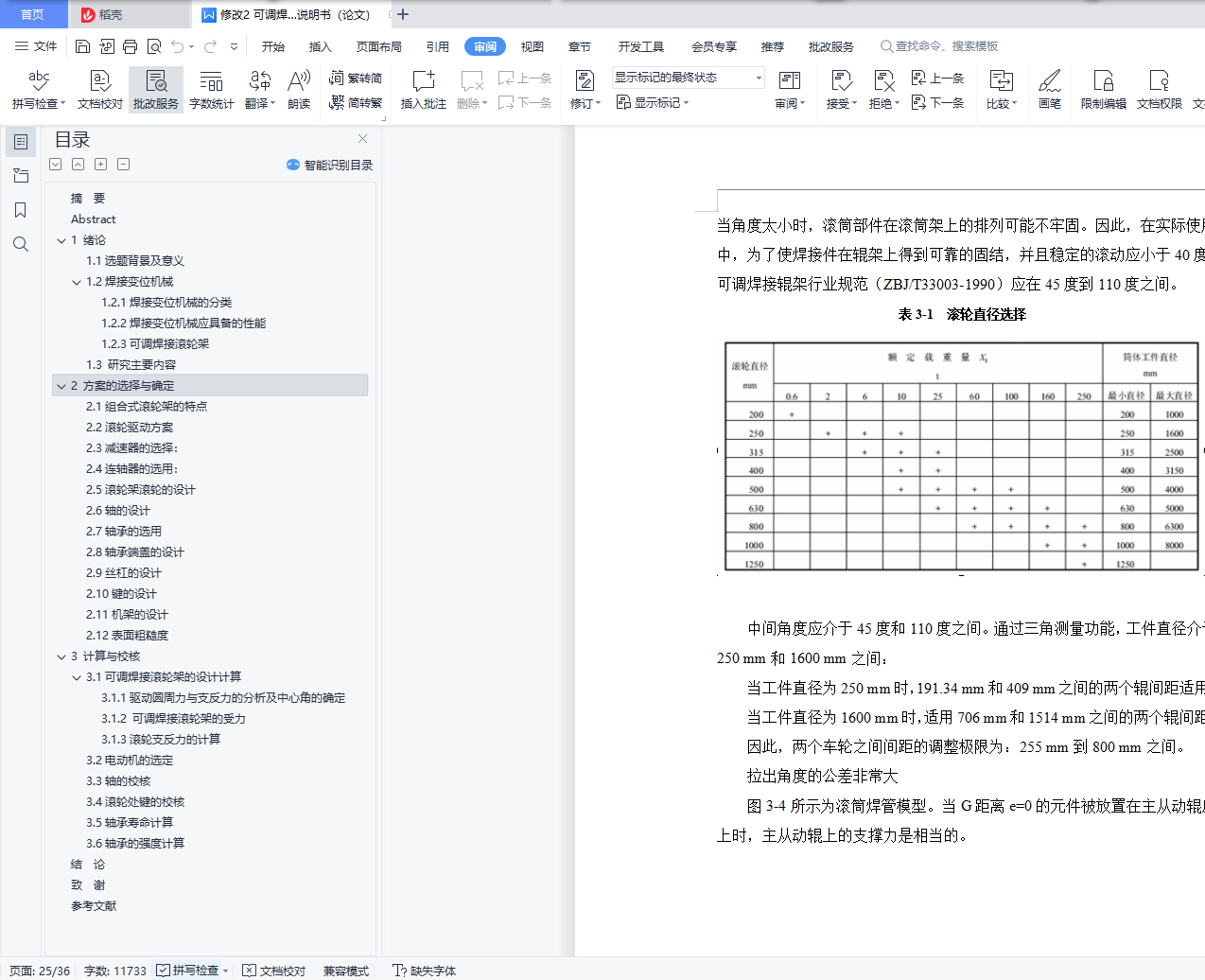Collapse the '2 方案的选择与确定' node
Screen dimensions: 1205x980
pos(61,386)
